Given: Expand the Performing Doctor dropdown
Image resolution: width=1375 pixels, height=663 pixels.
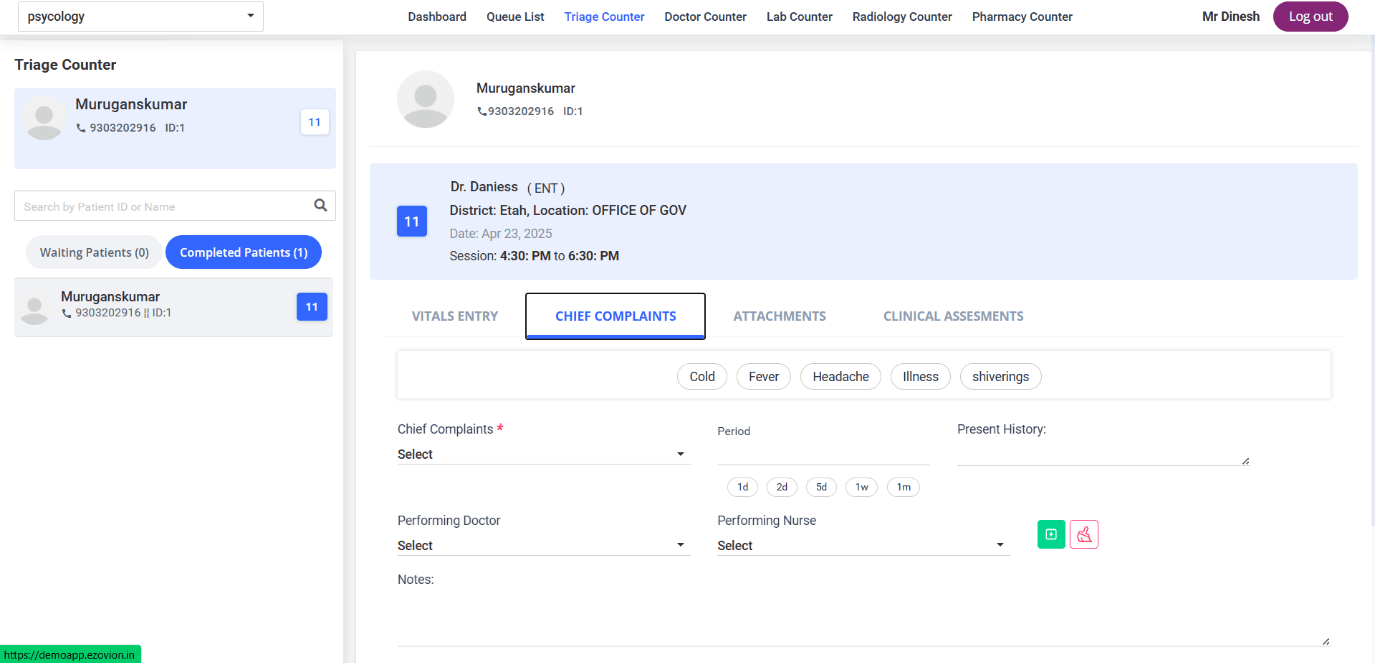Looking at the screenshot, I should pos(543,546).
